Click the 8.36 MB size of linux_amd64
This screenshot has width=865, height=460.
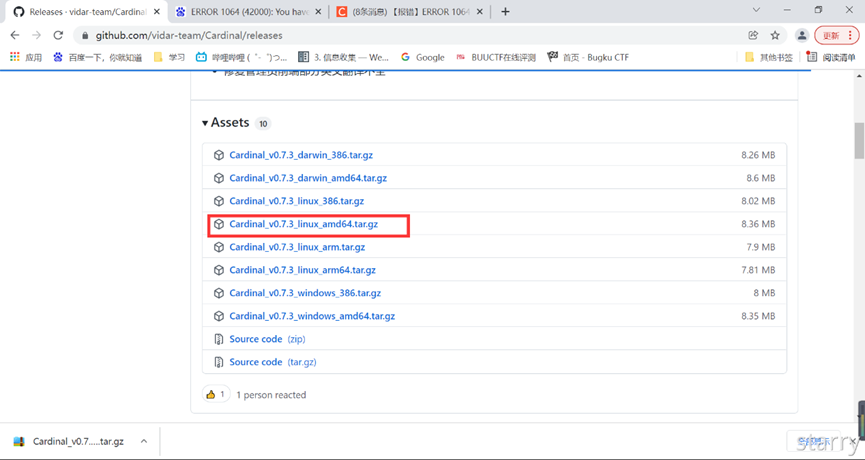pos(758,224)
